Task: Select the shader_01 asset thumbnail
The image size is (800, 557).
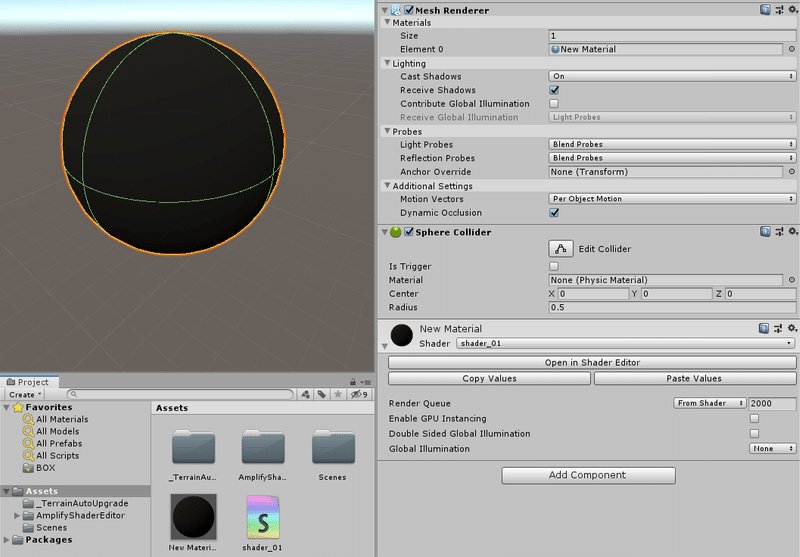Action: (x=263, y=517)
